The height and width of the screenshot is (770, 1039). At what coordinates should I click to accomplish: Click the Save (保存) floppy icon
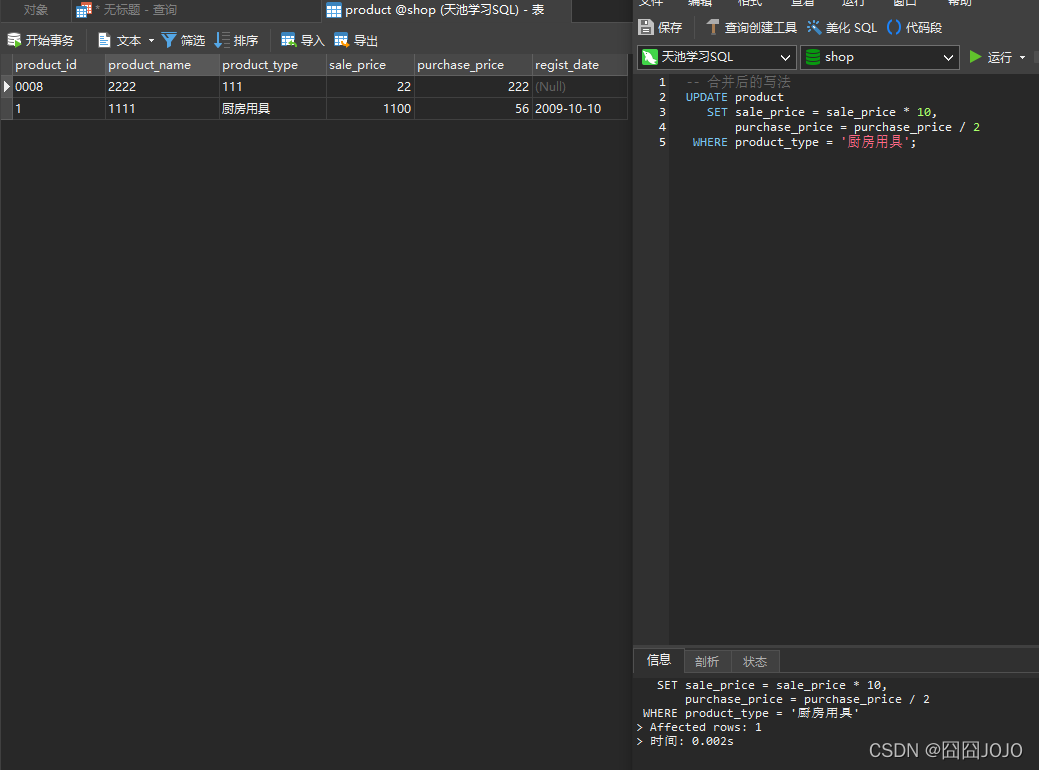645,27
